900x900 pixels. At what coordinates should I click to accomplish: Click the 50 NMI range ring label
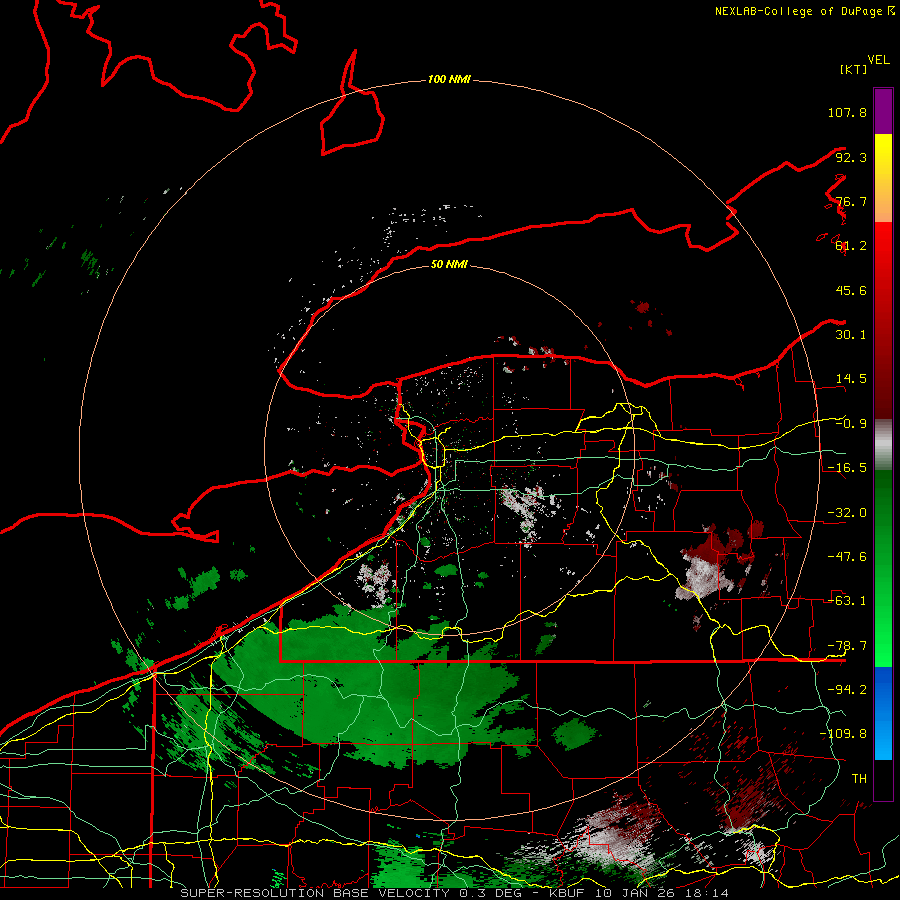tap(449, 264)
